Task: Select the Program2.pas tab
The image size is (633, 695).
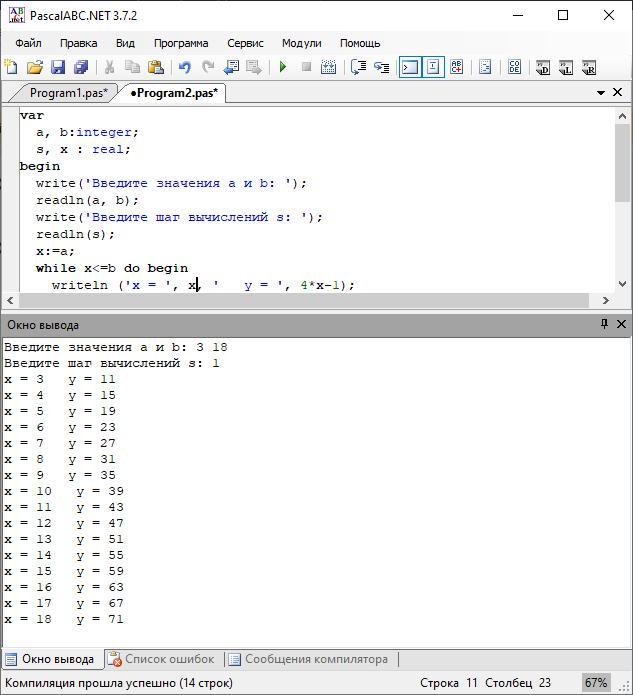Action: [x=174, y=93]
